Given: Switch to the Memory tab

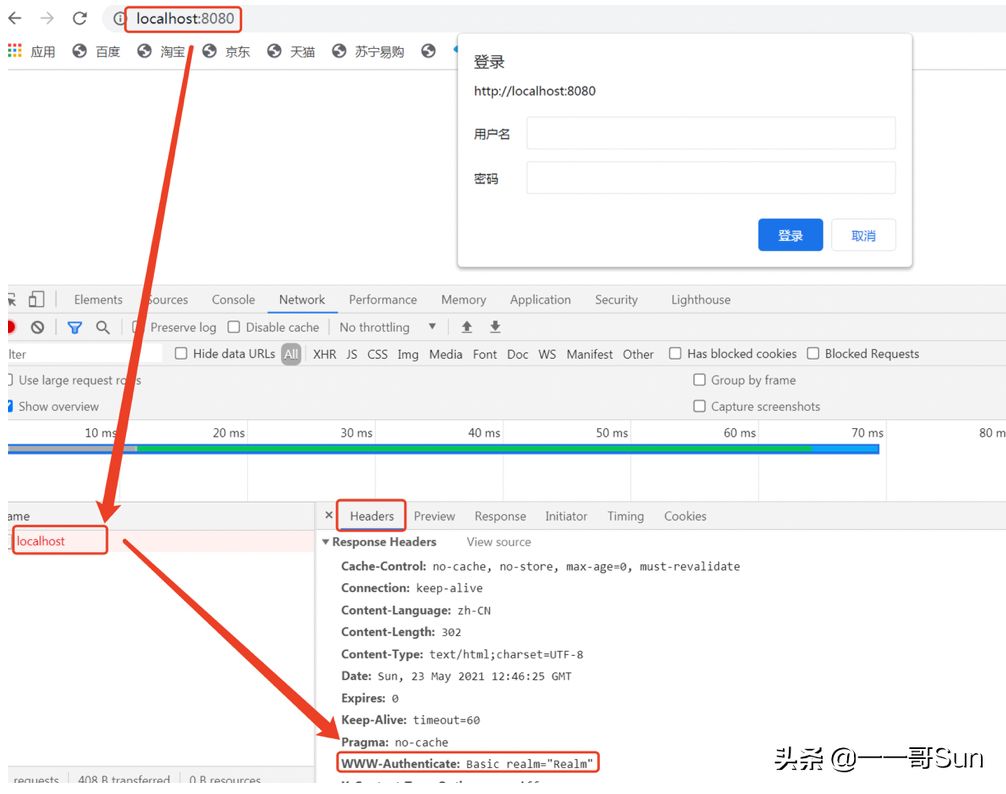Looking at the screenshot, I should 464,300.
